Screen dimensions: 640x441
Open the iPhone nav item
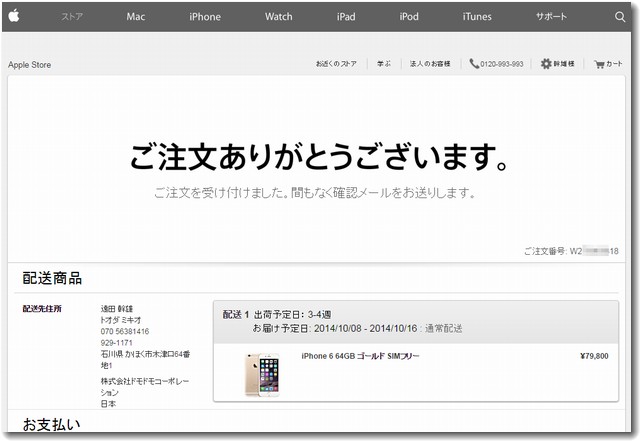click(x=205, y=17)
